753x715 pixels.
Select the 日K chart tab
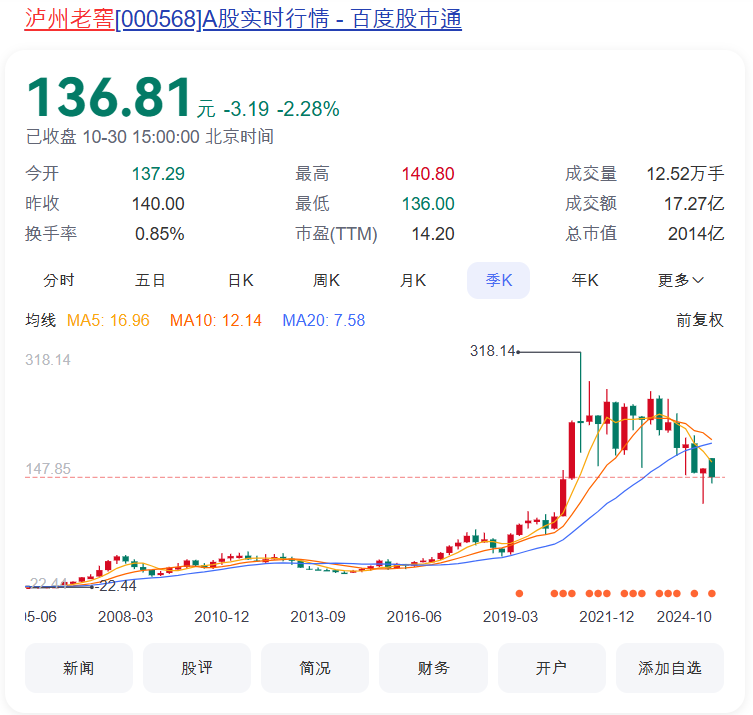coord(241,280)
